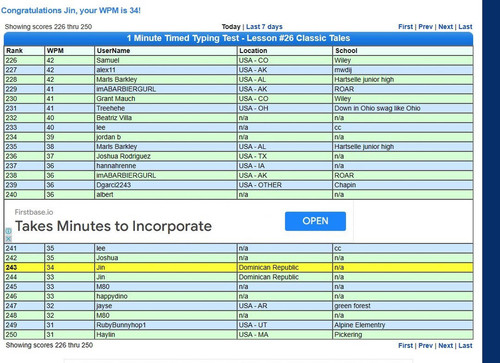Select username lee in rank 233 row

click(101, 128)
